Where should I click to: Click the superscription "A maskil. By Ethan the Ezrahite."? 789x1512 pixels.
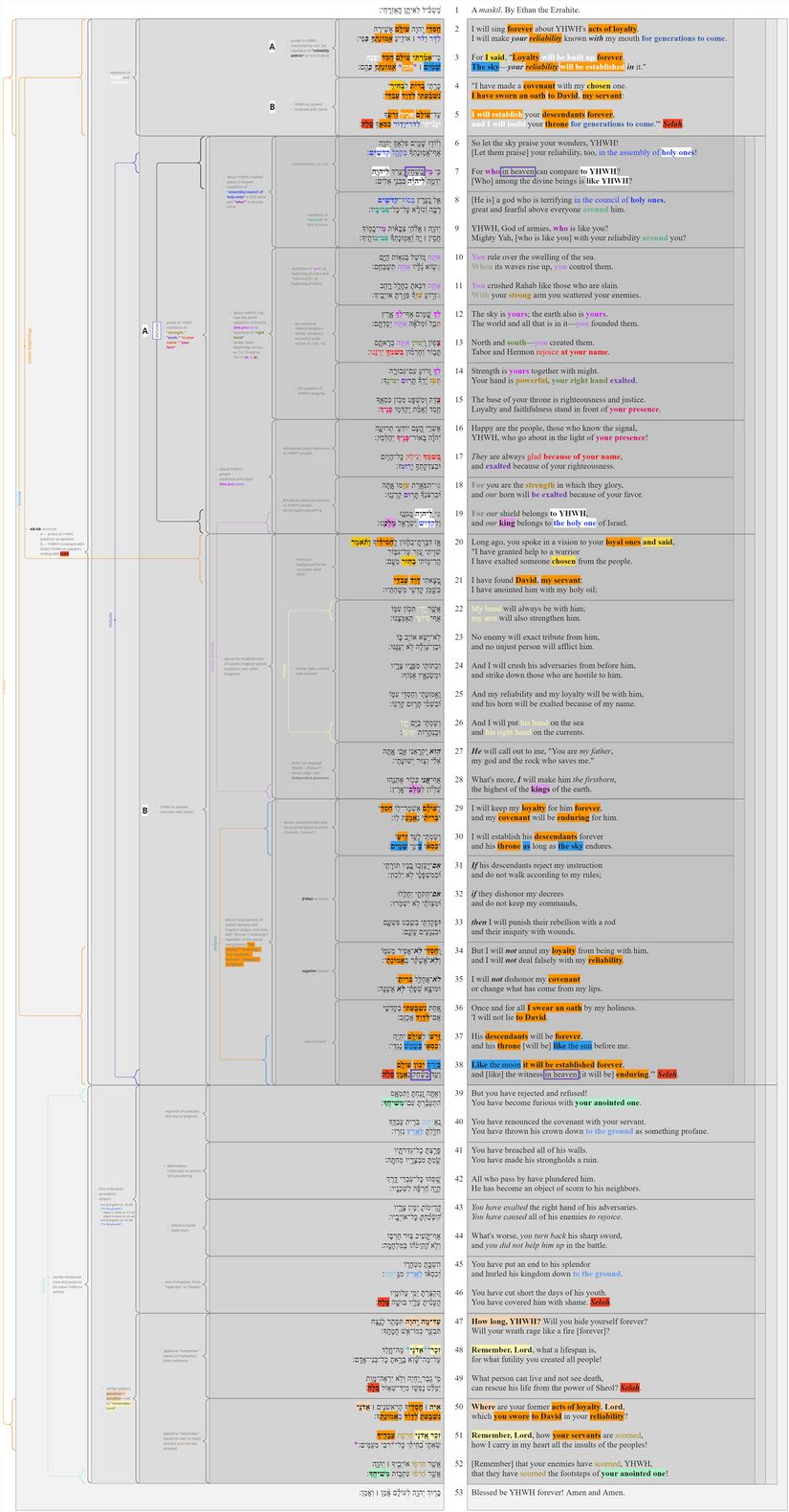tap(525, 10)
